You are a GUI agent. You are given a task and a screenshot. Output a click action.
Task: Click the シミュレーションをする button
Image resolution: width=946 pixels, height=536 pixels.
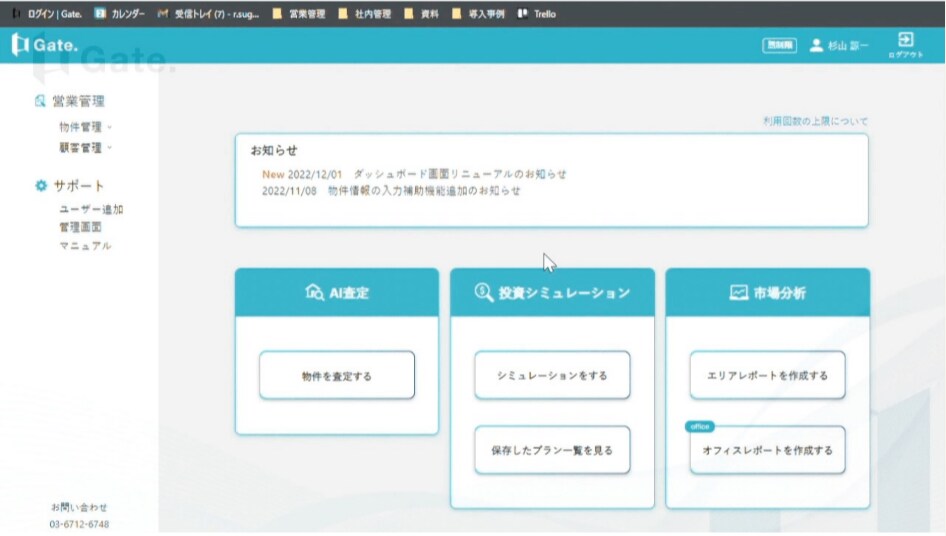coord(552,376)
